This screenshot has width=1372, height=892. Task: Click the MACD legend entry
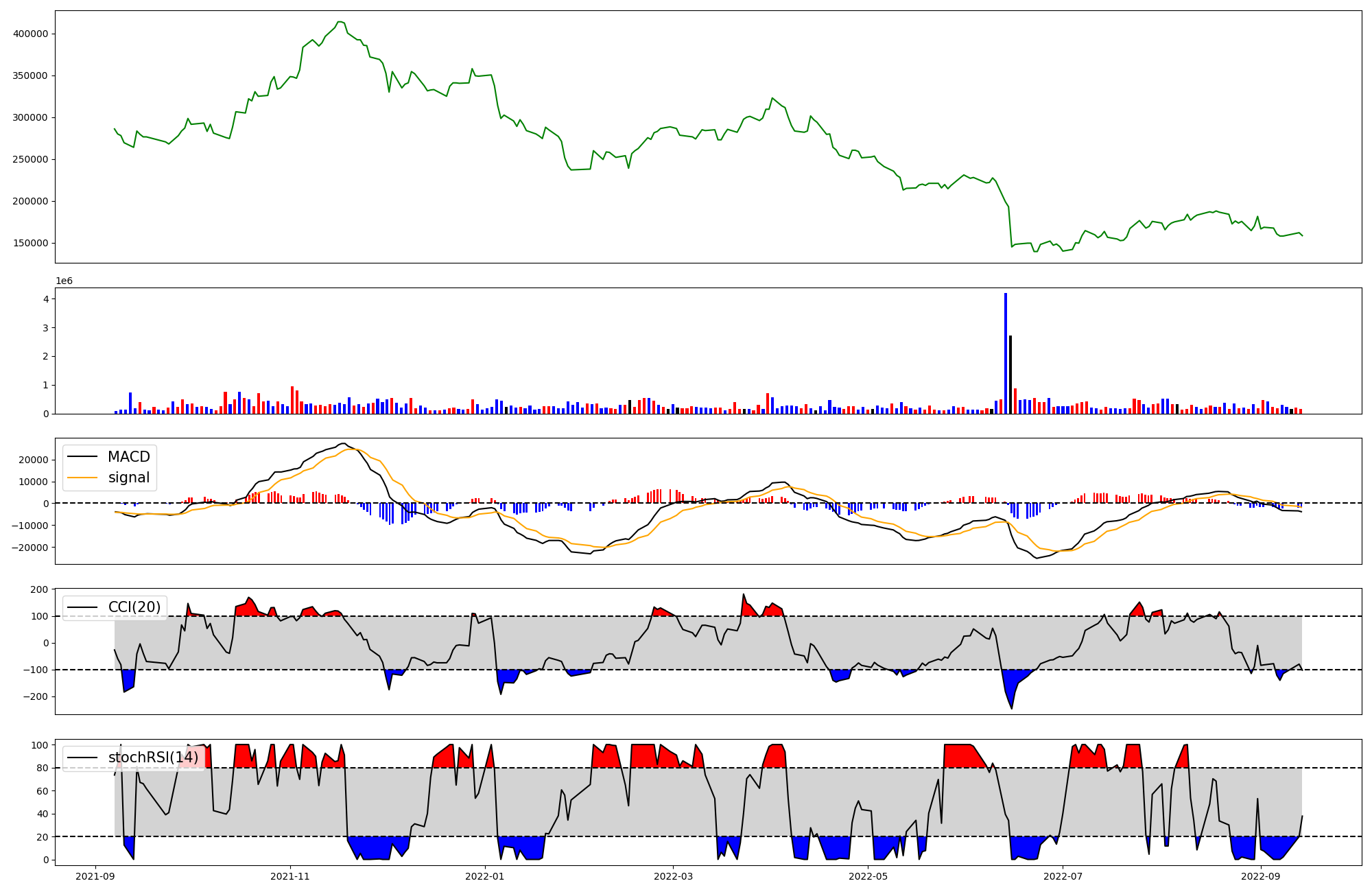[x=128, y=457]
